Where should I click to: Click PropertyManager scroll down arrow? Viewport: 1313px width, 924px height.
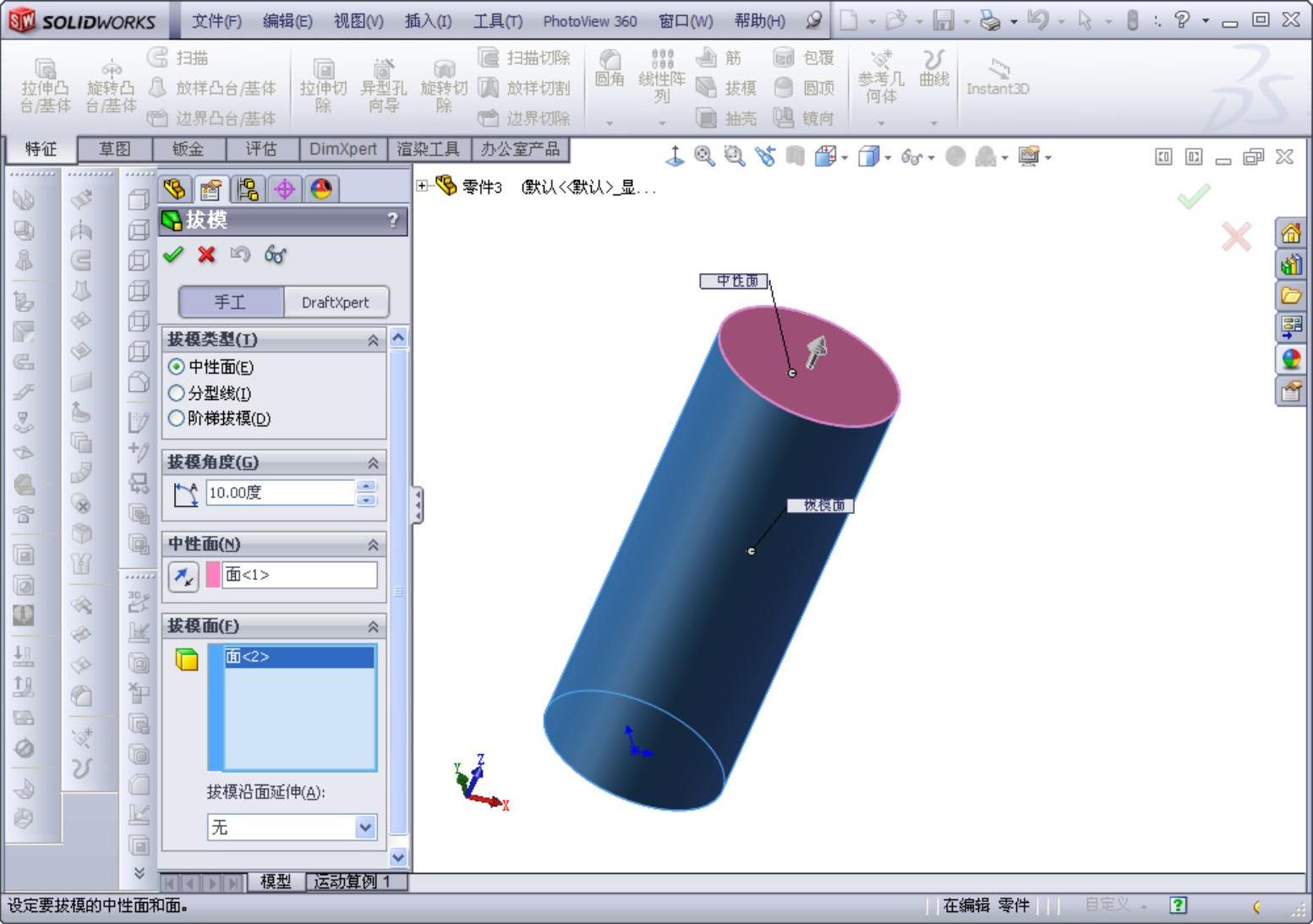[x=398, y=857]
